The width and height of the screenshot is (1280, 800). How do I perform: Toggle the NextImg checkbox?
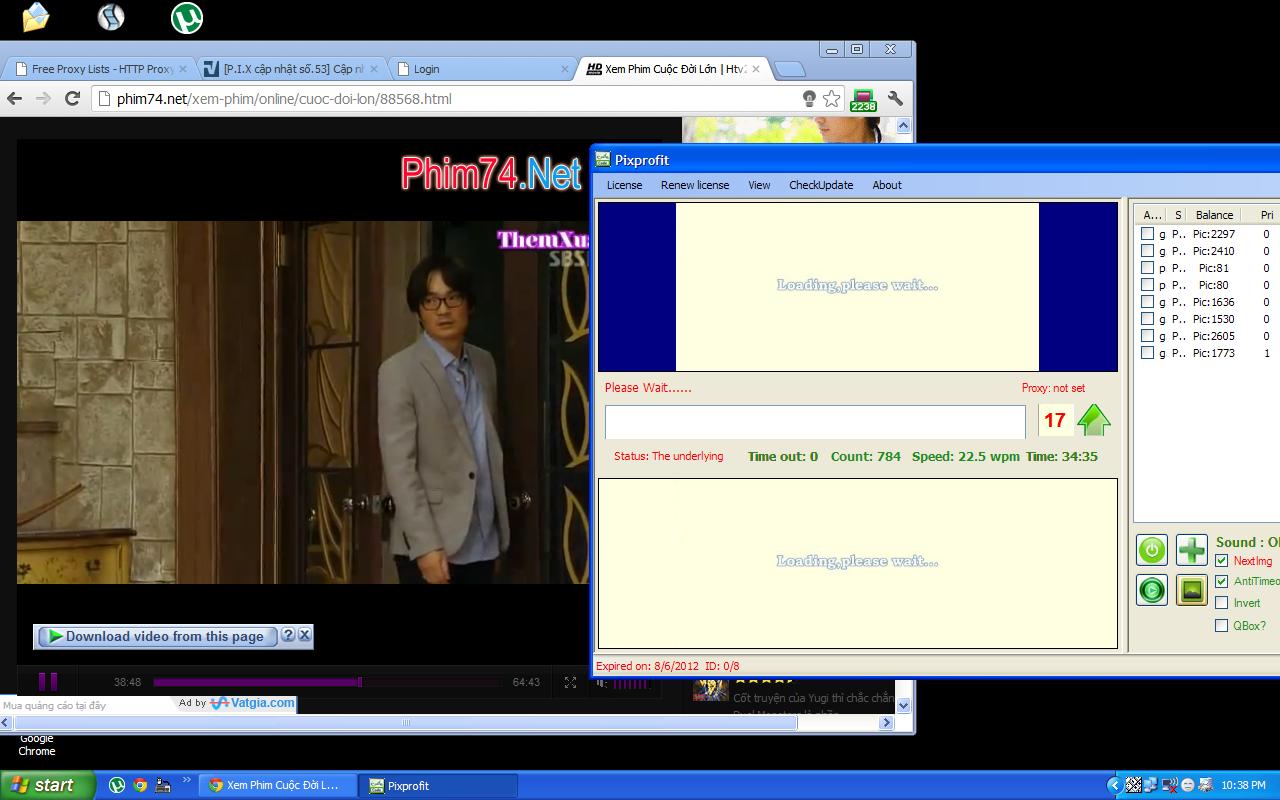coord(1221,561)
